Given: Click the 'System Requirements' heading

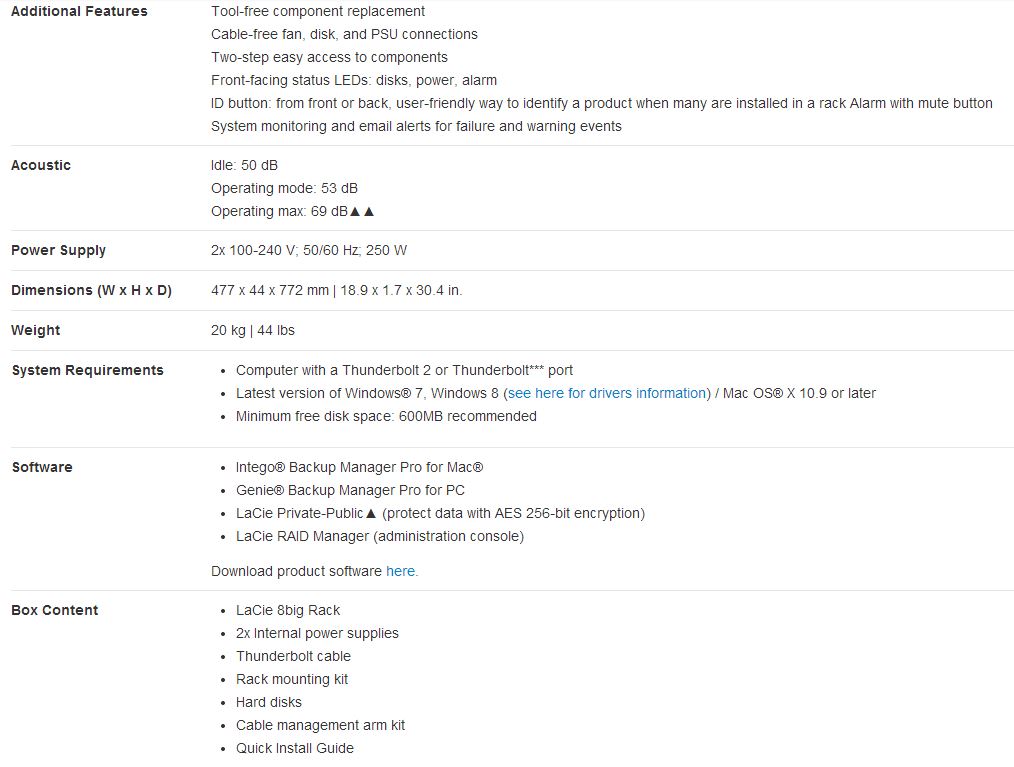Looking at the screenshot, I should click(x=87, y=370).
